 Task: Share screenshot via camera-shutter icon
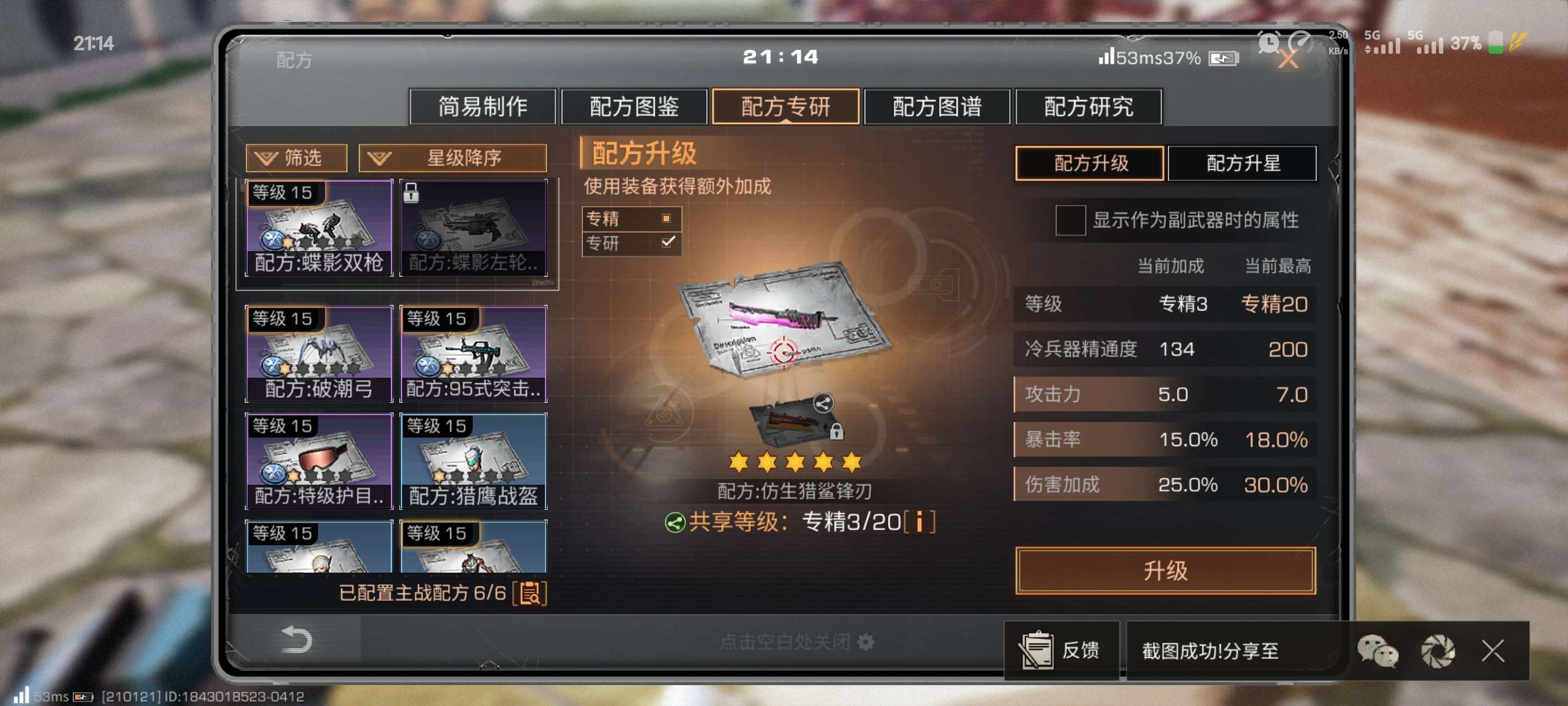(x=1438, y=651)
